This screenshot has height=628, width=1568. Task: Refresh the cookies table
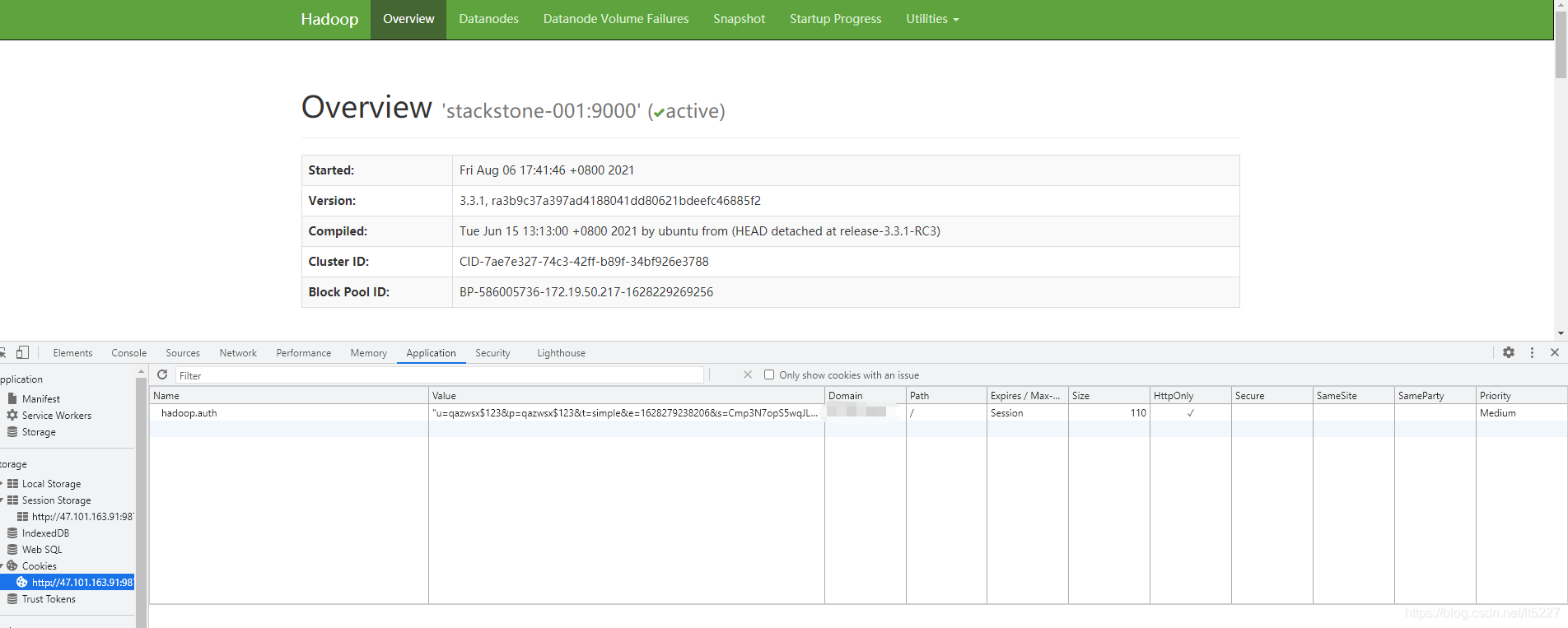162,374
